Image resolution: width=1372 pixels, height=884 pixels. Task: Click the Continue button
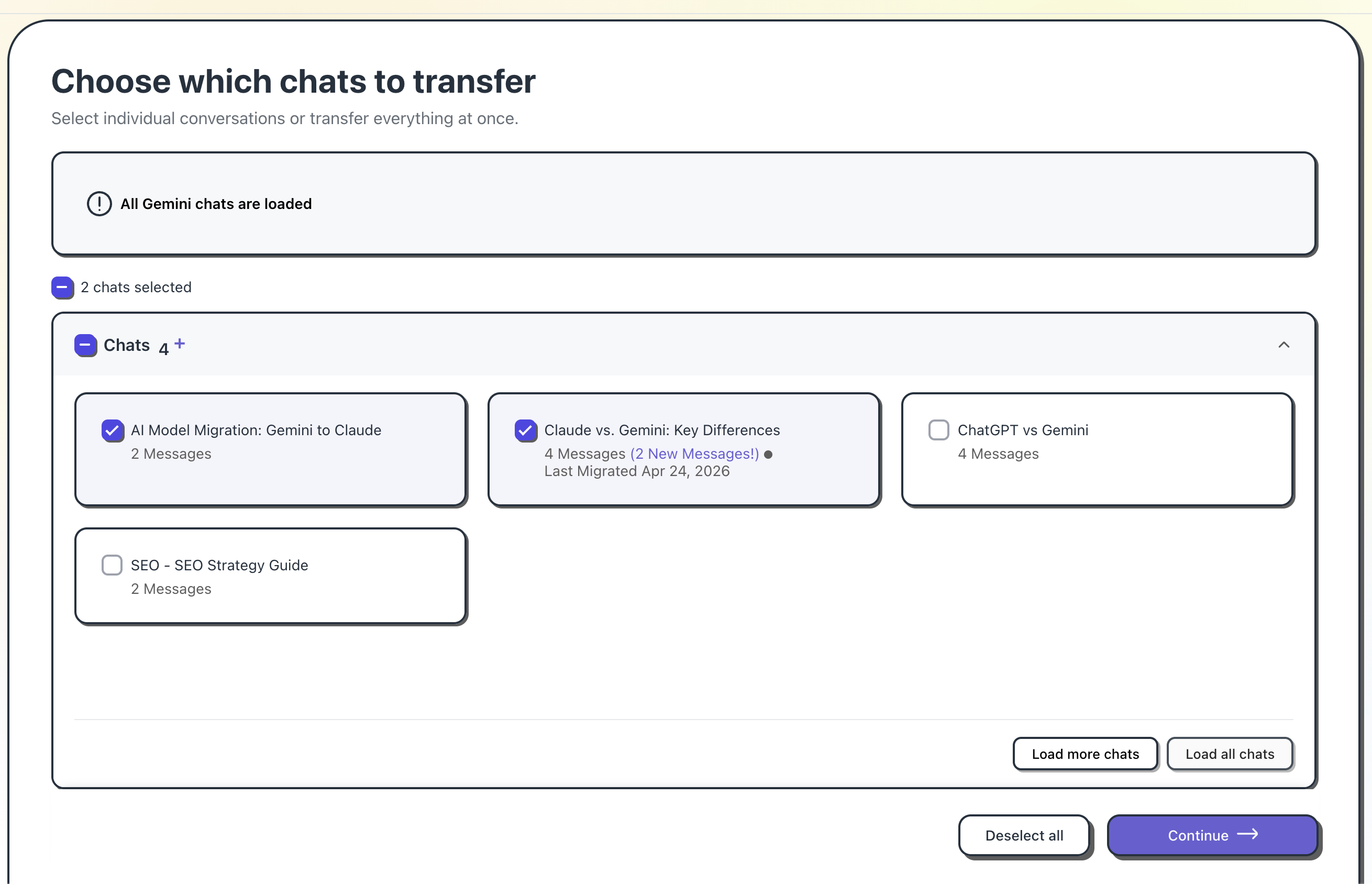pos(1212,835)
